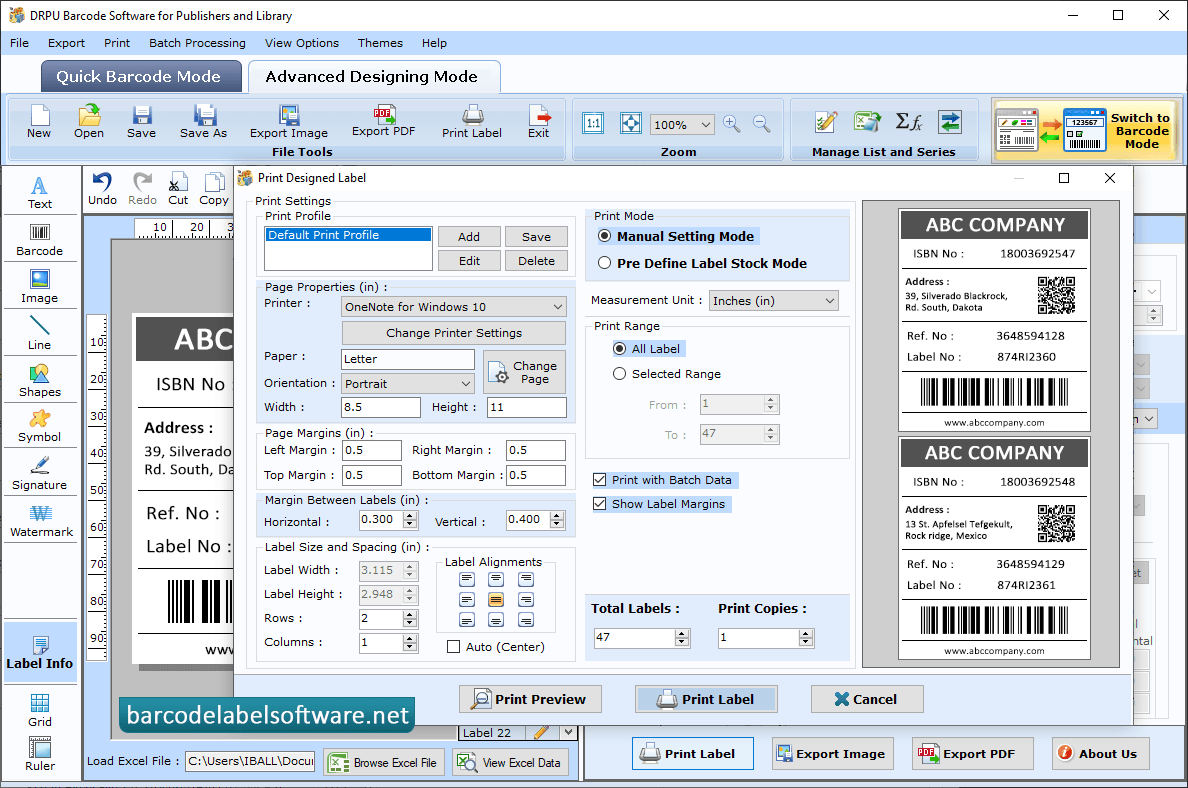This screenshot has width=1188, height=788.
Task: Click the Print Label toolbar icon in File Tools
Action: click(472, 121)
